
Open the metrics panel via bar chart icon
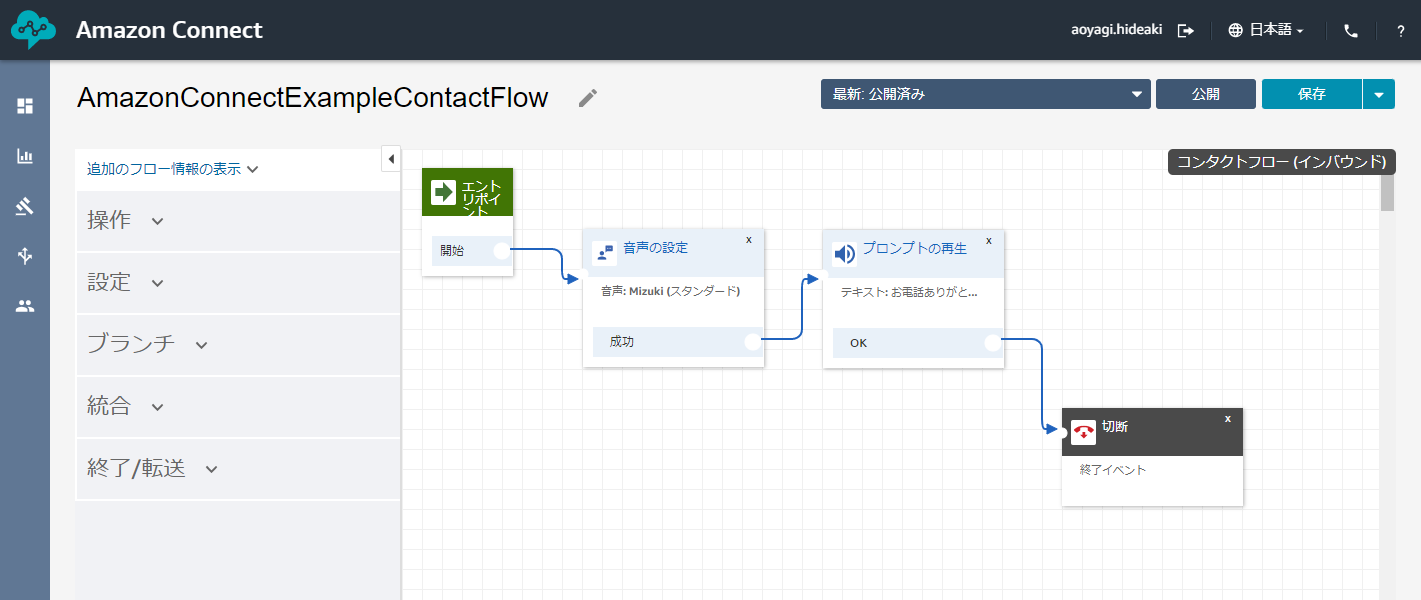tap(25, 156)
